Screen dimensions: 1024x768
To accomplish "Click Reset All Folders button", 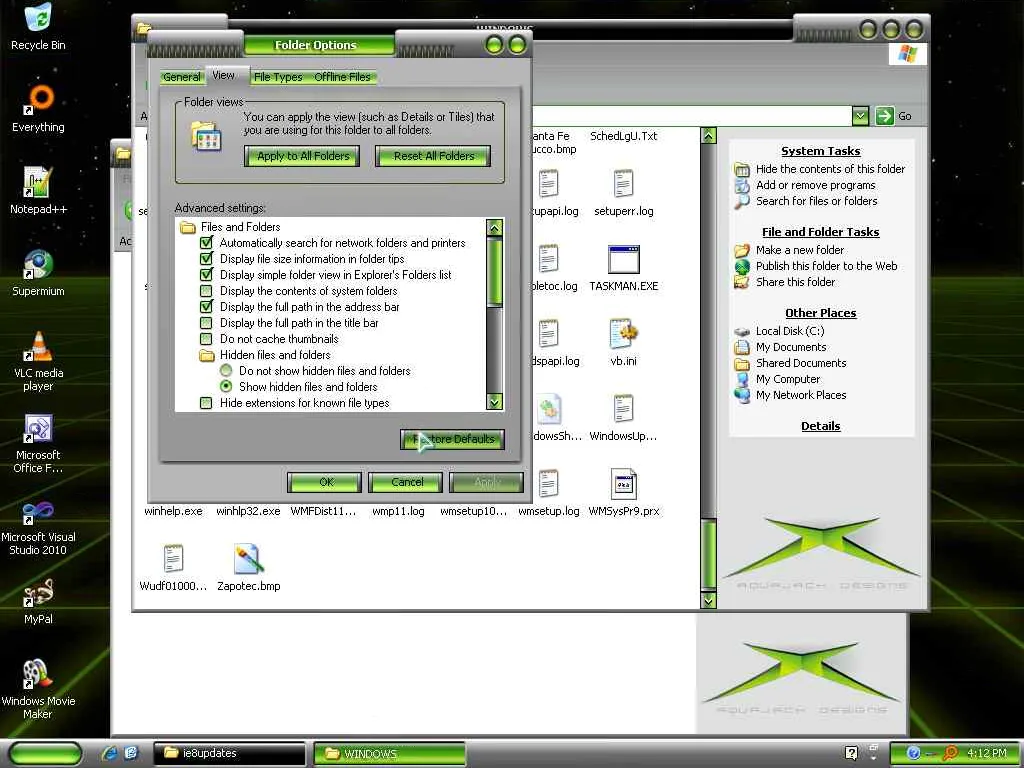I will pyautogui.click(x=434, y=156).
